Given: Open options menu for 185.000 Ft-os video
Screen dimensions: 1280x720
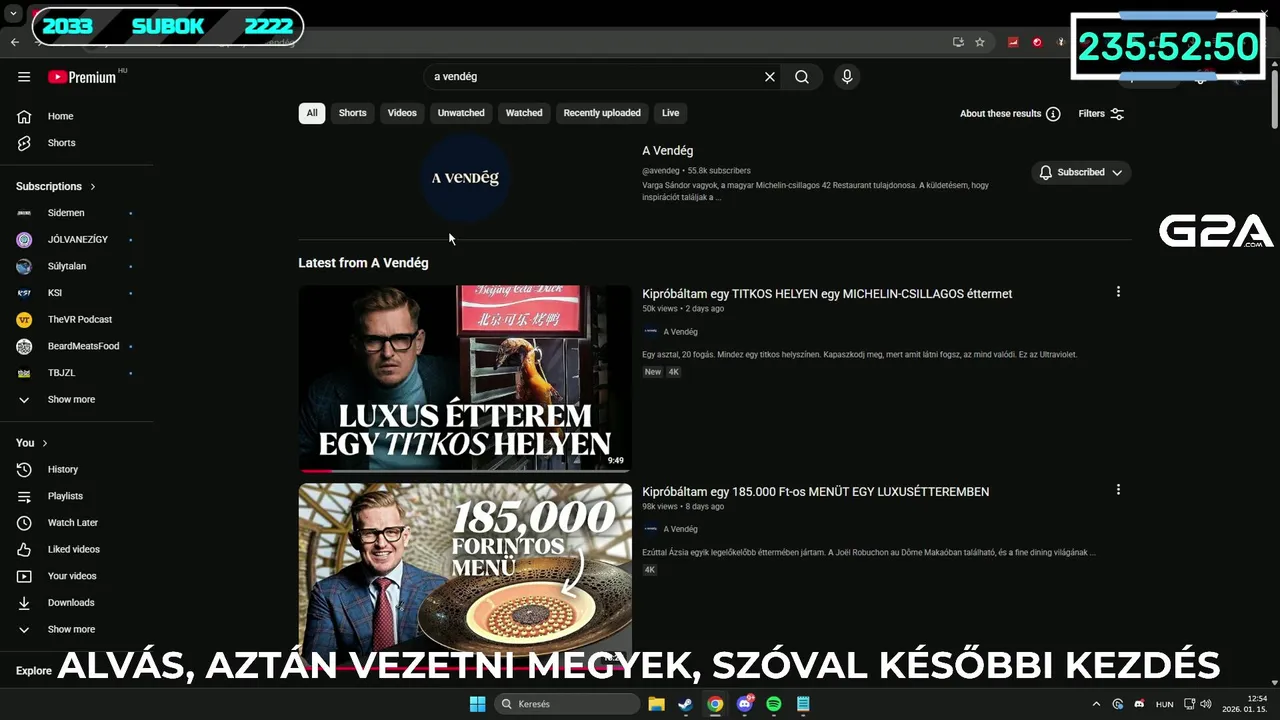Looking at the screenshot, I should [x=1118, y=490].
